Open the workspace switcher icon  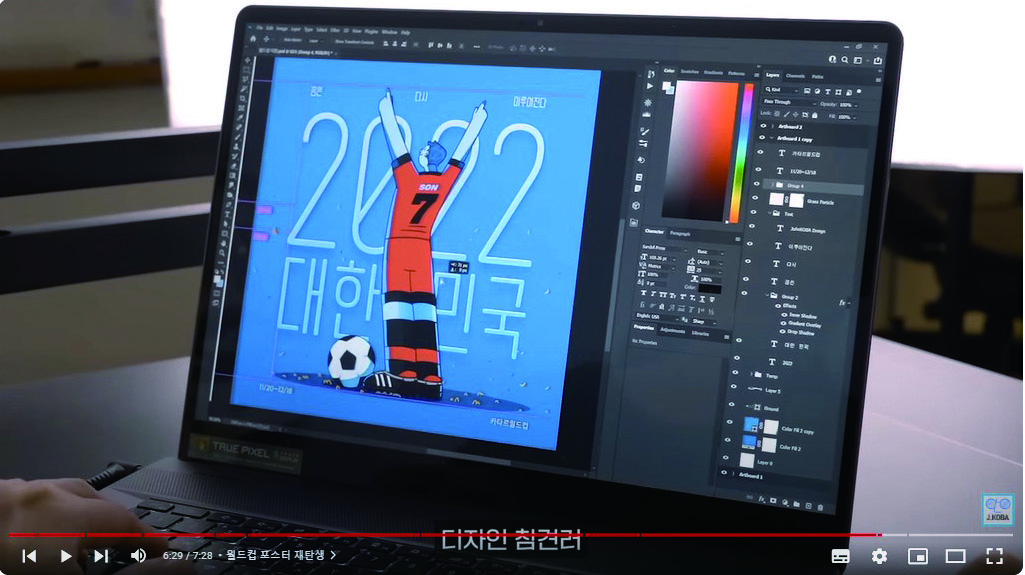858,60
